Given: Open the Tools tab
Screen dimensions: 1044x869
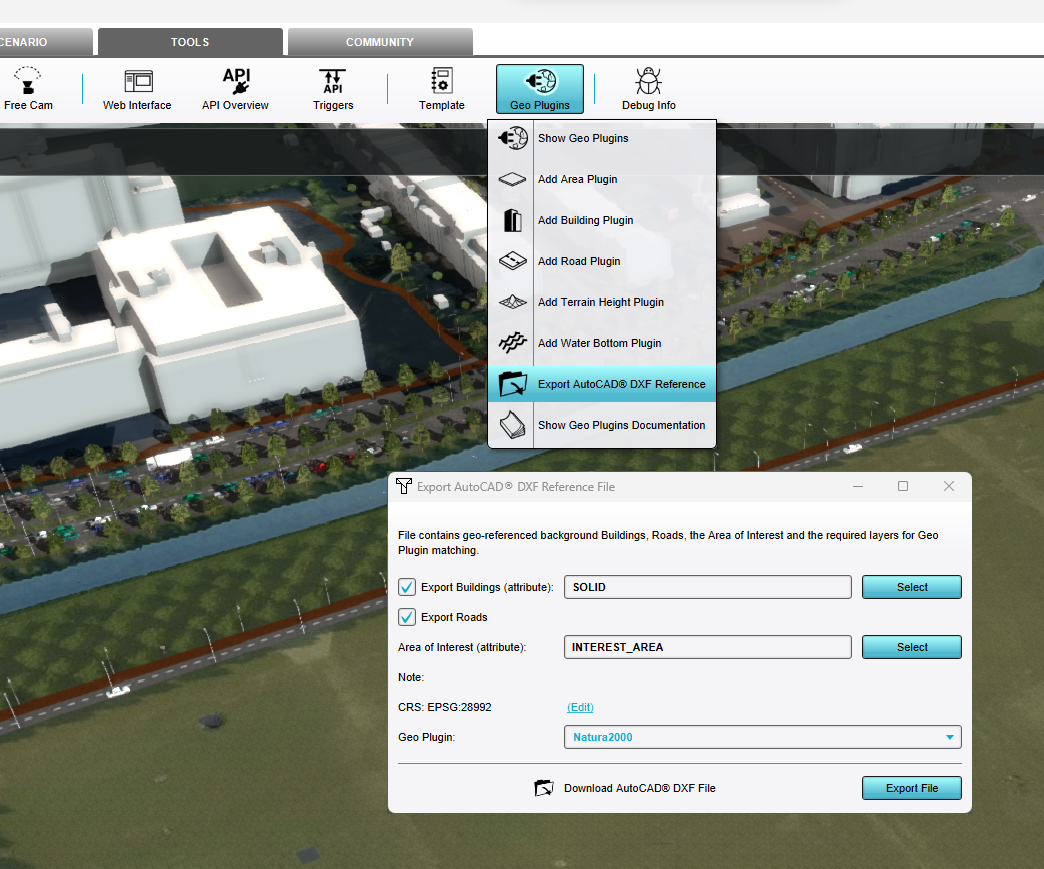Looking at the screenshot, I should pos(190,42).
